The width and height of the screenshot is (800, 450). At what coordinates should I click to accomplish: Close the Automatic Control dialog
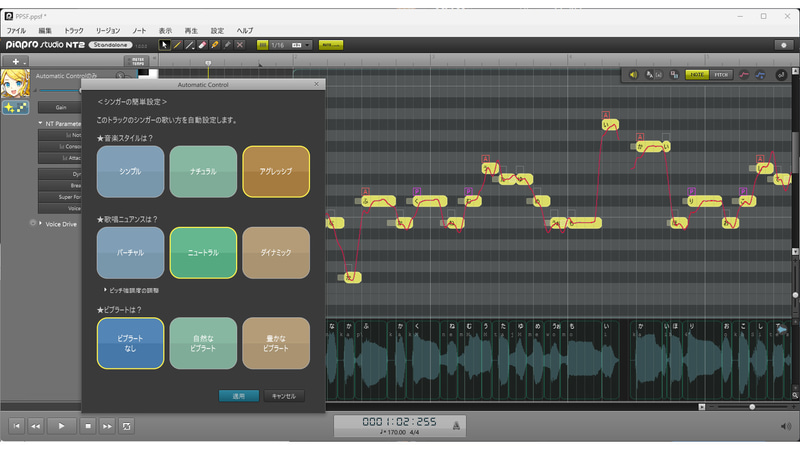pyautogui.click(x=316, y=84)
